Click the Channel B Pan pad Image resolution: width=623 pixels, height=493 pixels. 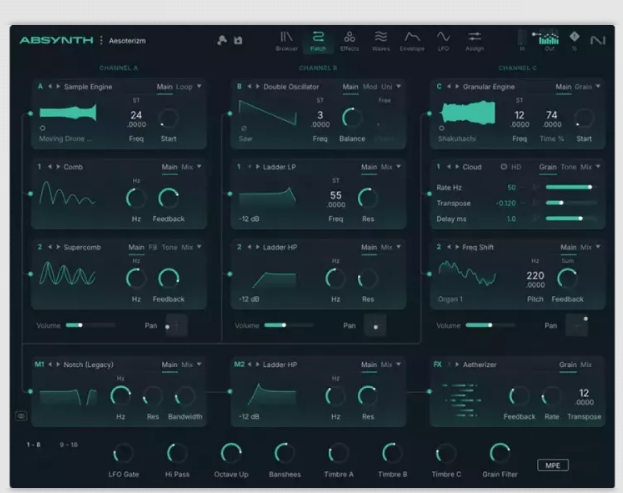coord(375,325)
